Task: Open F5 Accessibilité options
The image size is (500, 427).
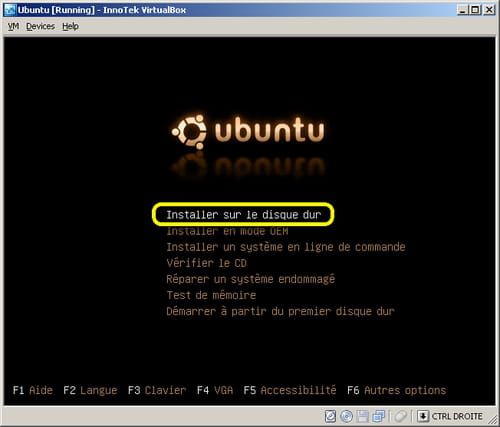Action: 290,390
